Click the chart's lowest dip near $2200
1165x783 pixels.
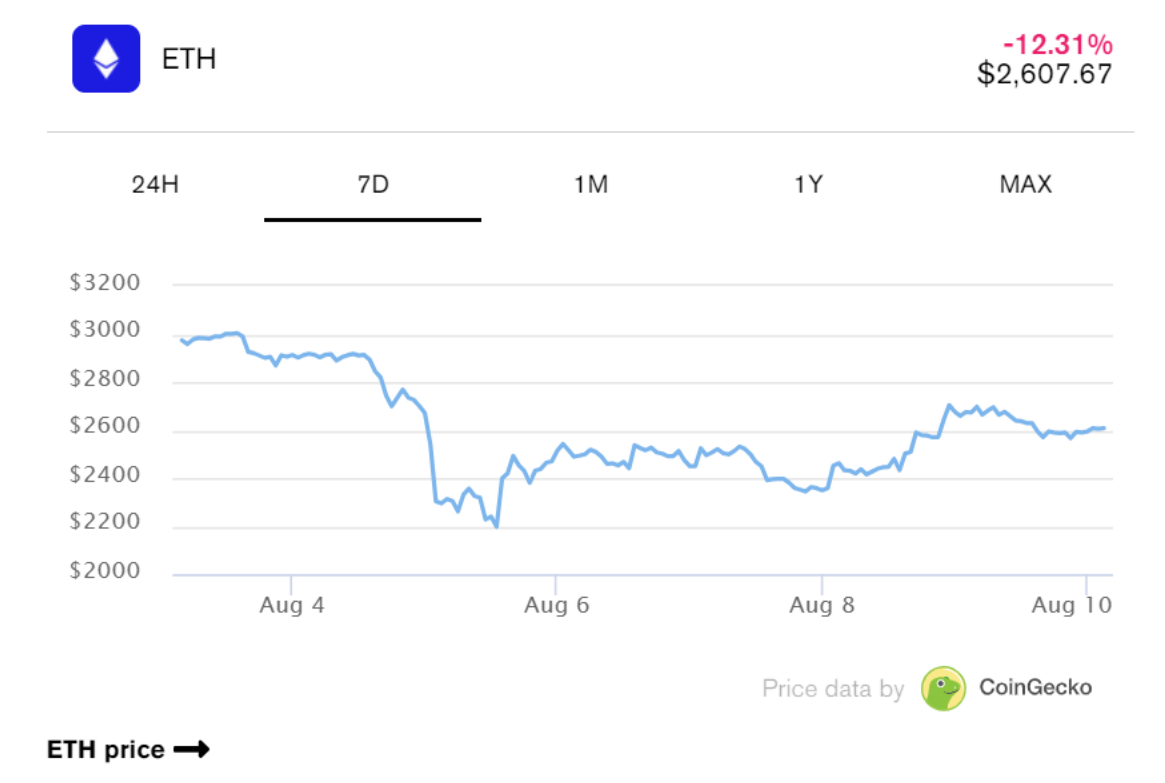(496, 526)
